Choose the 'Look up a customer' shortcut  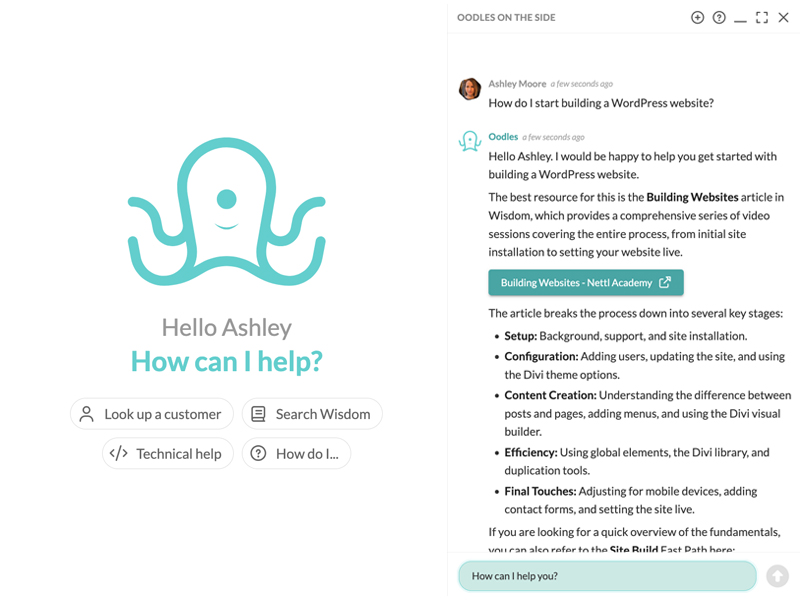[152, 414]
